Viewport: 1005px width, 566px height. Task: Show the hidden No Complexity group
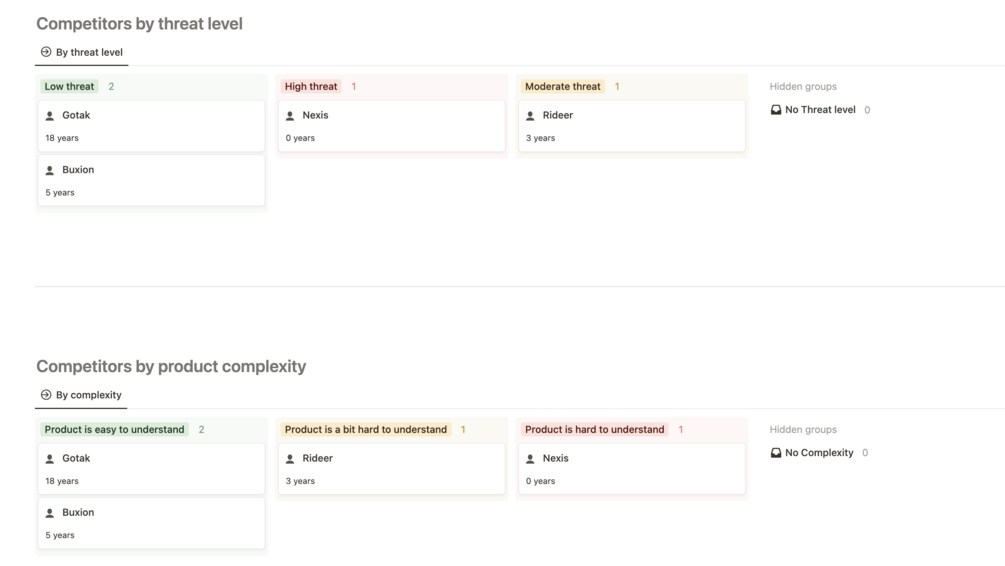(819, 453)
